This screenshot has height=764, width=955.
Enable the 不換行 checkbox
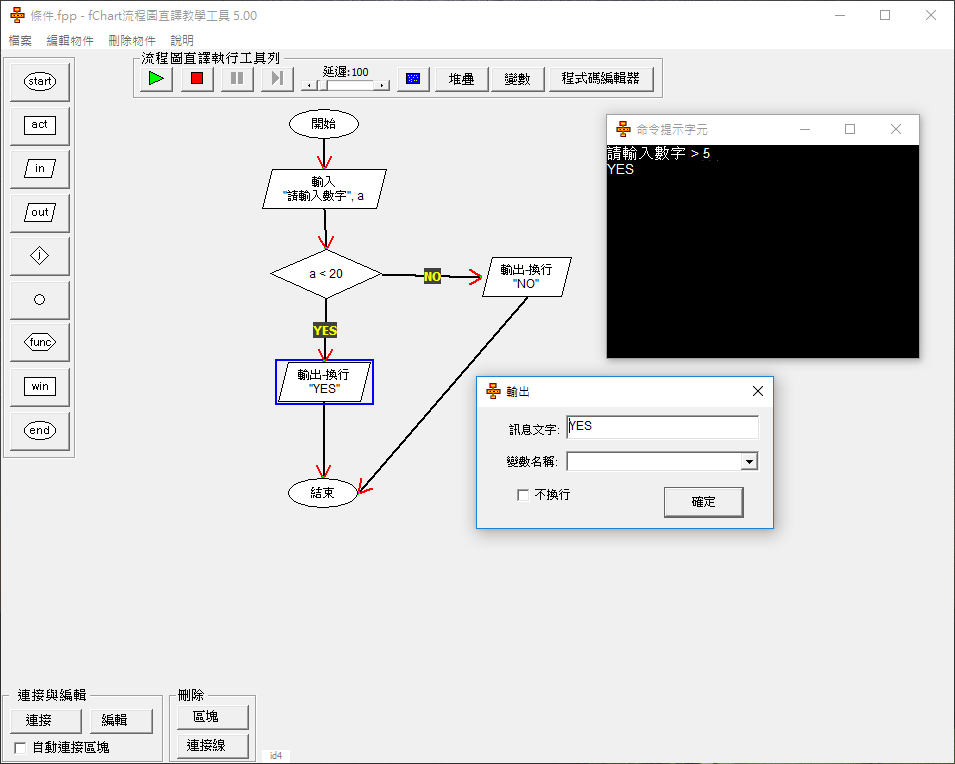coord(523,495)
